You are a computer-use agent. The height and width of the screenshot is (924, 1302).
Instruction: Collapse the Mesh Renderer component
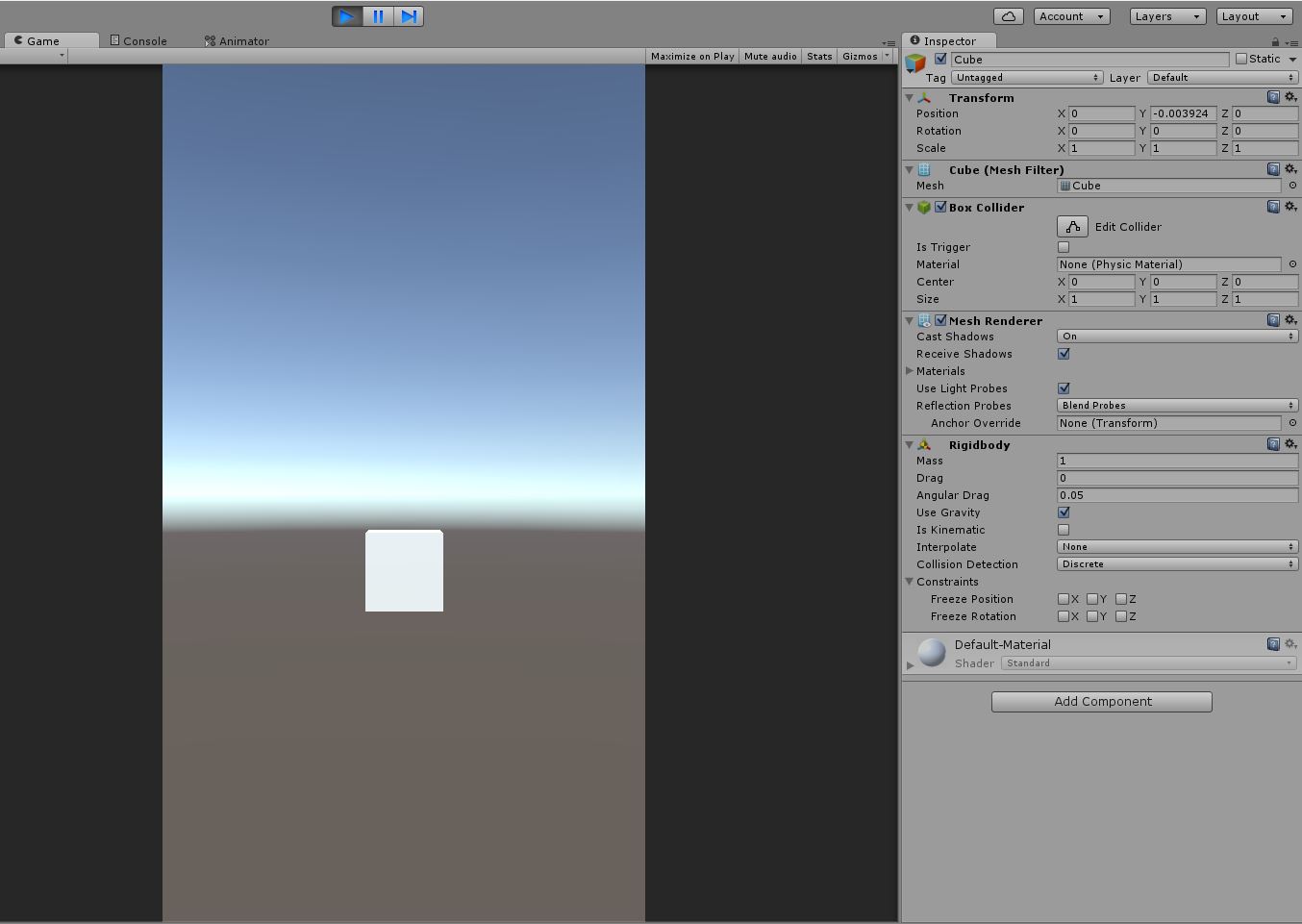(909, 321)
